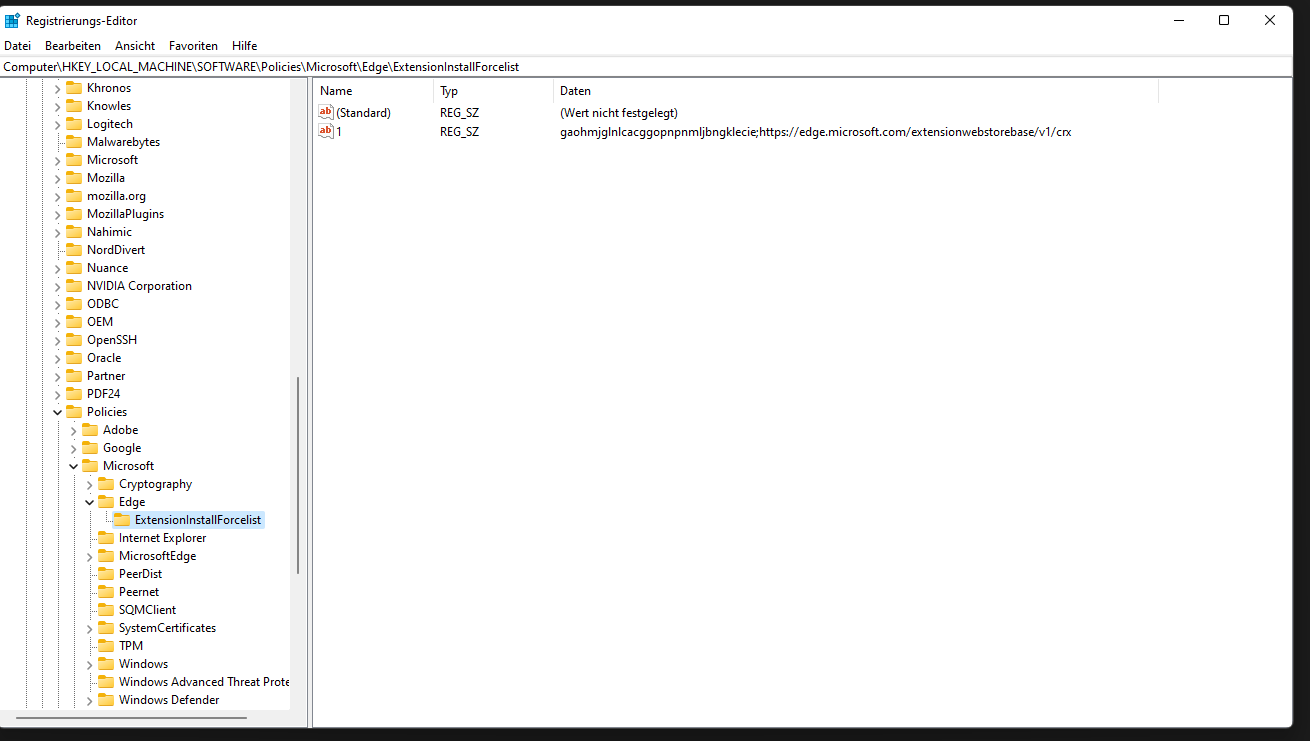Sort values by the Typ column header
The image size is (1310, 741).
coord(494,91)
